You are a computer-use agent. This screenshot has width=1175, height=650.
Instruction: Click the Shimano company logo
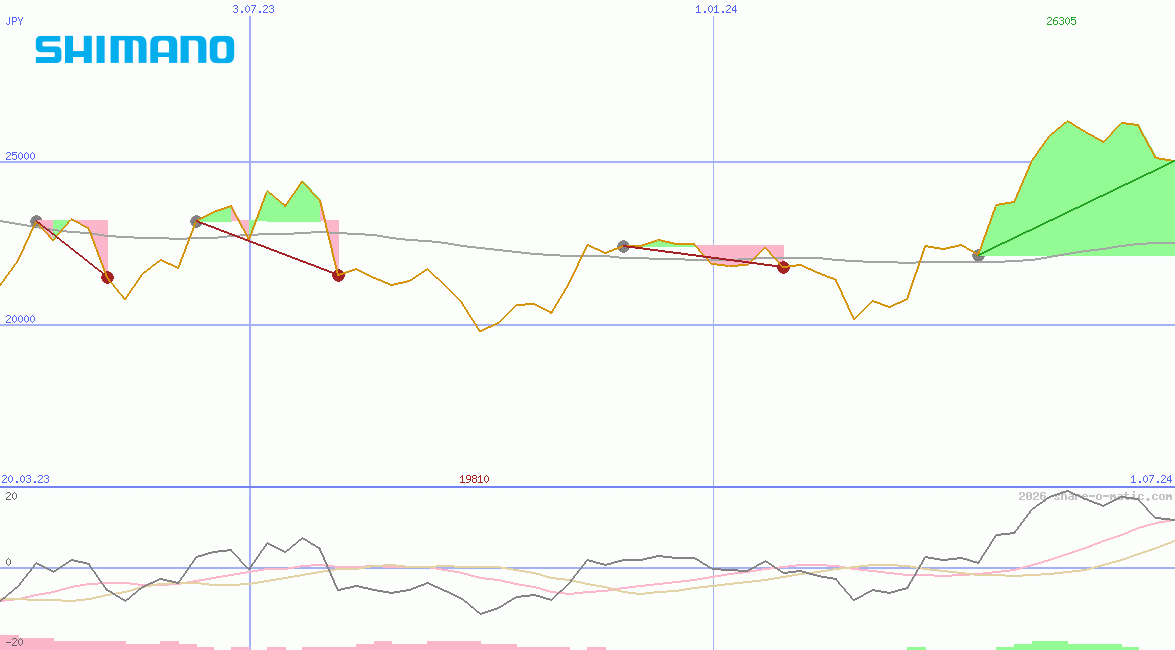[135, 47]
